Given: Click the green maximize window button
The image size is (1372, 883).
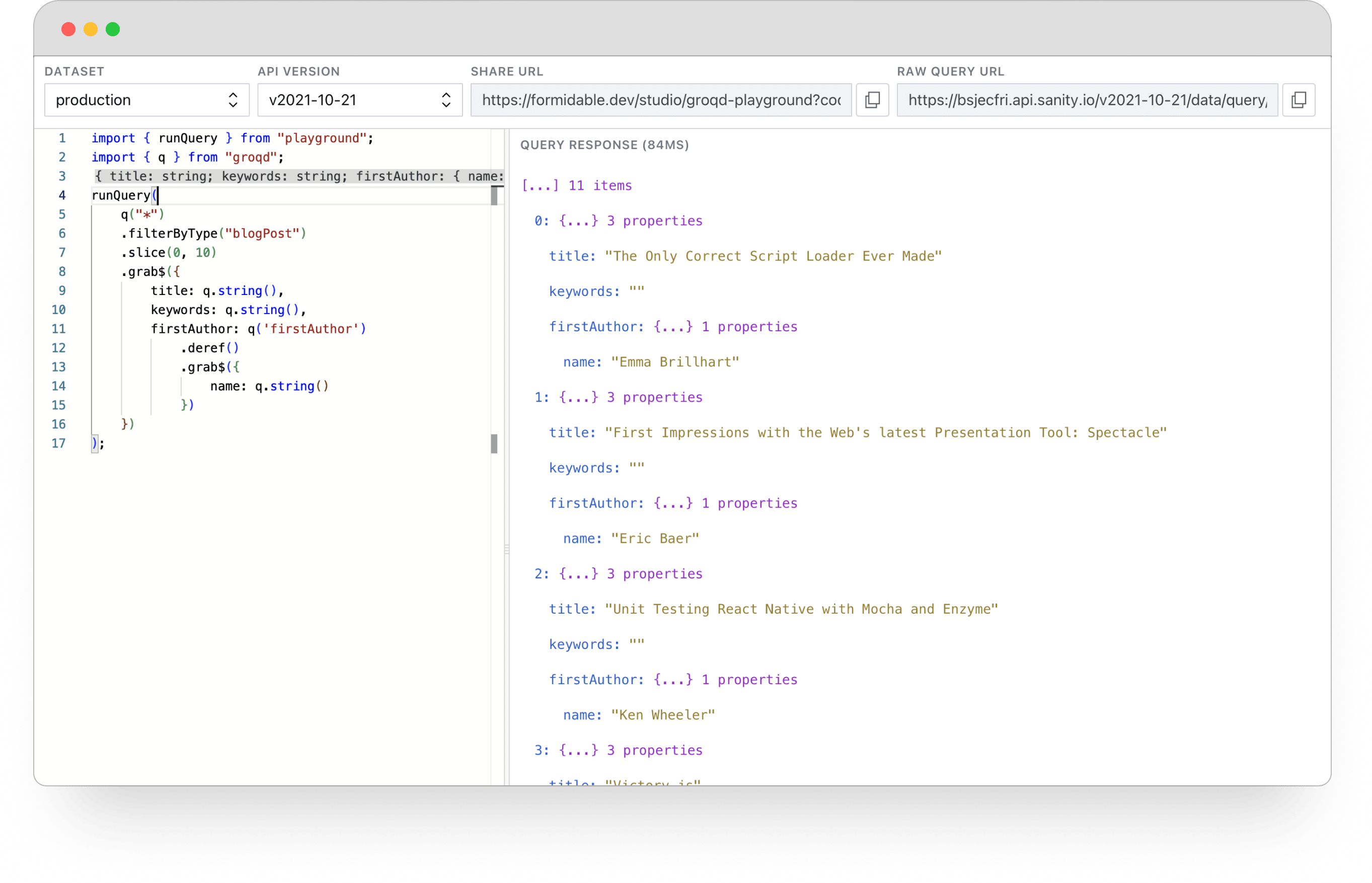Looking at the screenshot, I should [113, 29].
